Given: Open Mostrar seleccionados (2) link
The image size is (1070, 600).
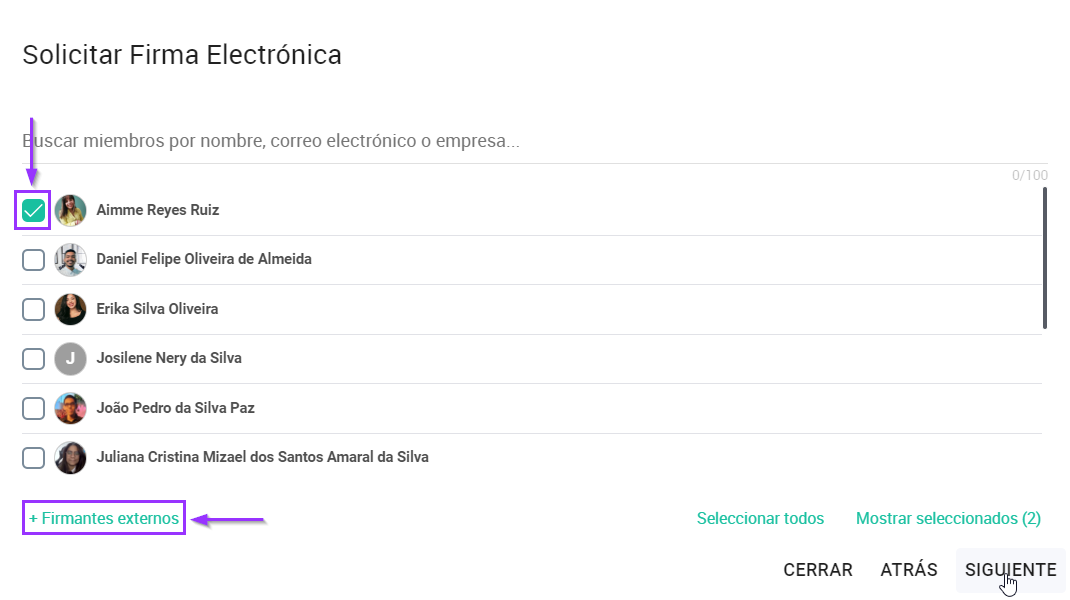Looking at the screenshot, I should pos(948,519).
